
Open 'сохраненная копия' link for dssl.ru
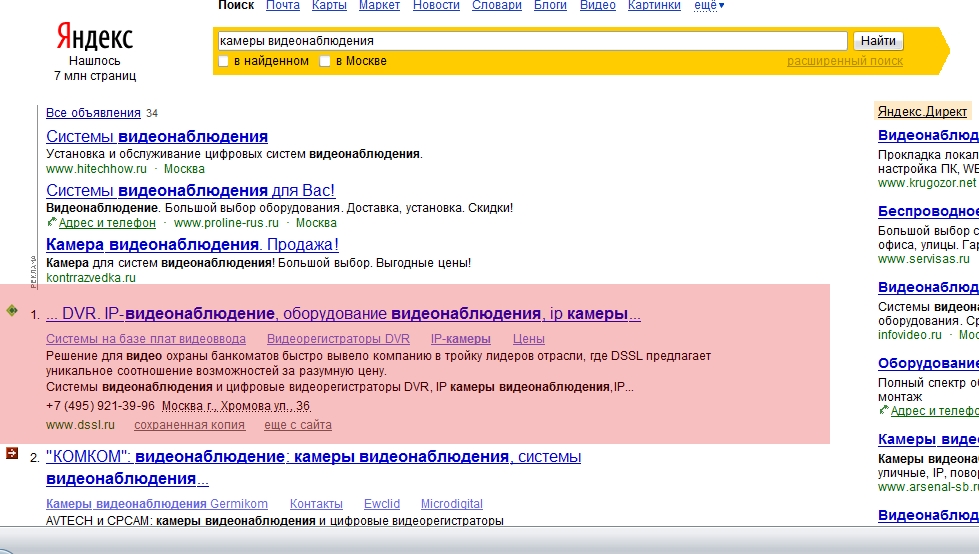190,425
